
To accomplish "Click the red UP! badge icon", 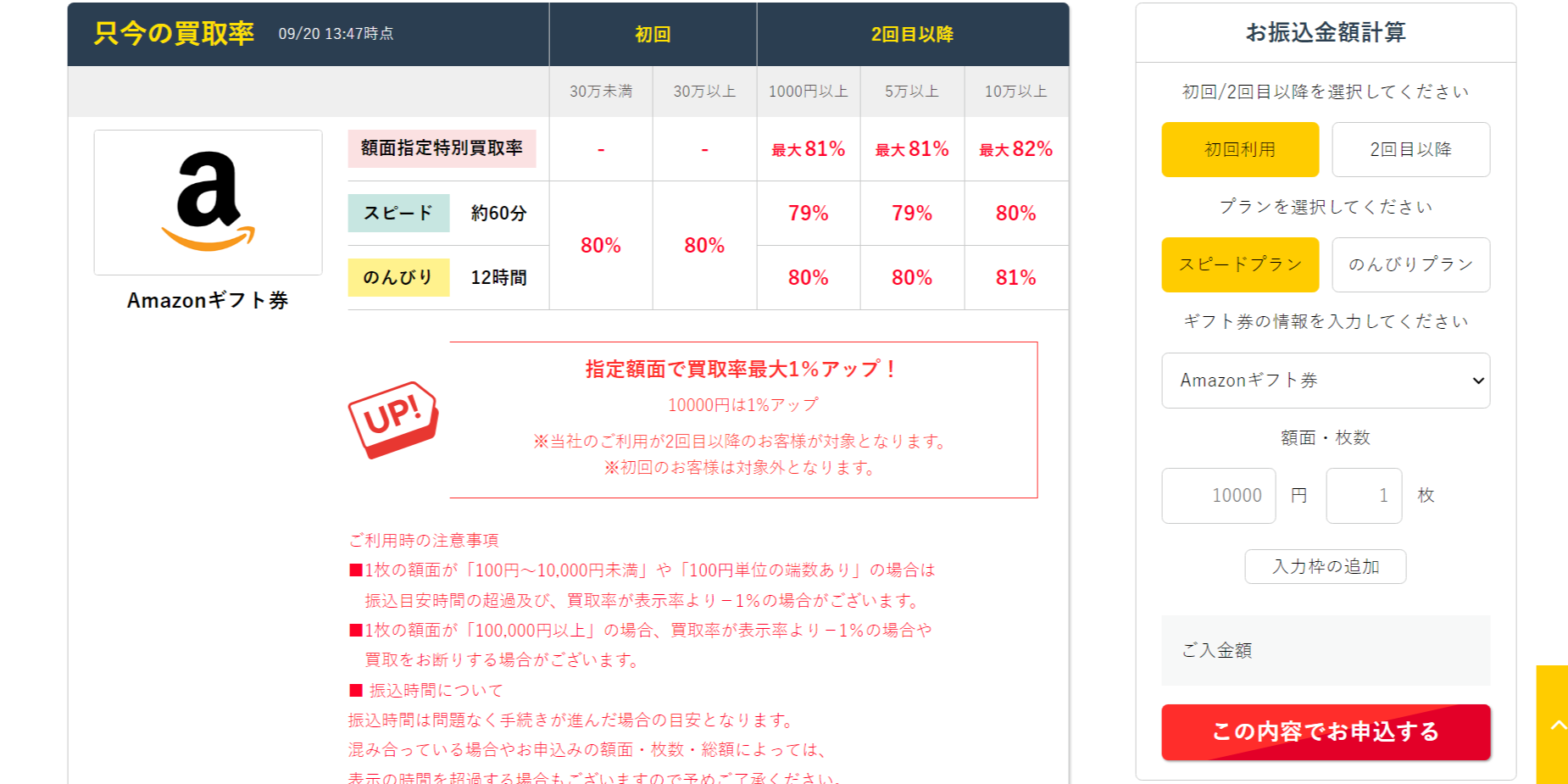I will [393, 419].
